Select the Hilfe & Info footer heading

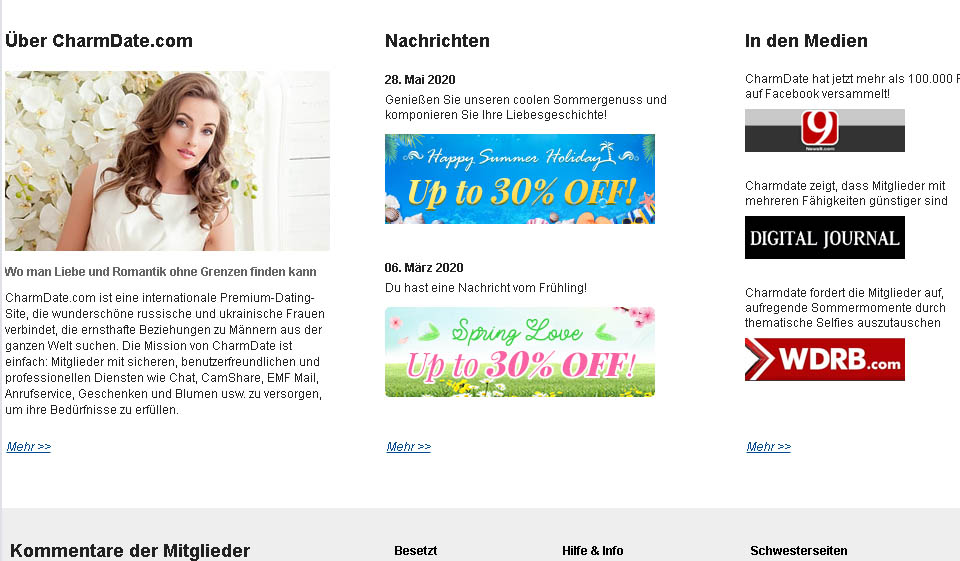pyautogui.click(x=593, y=551)
